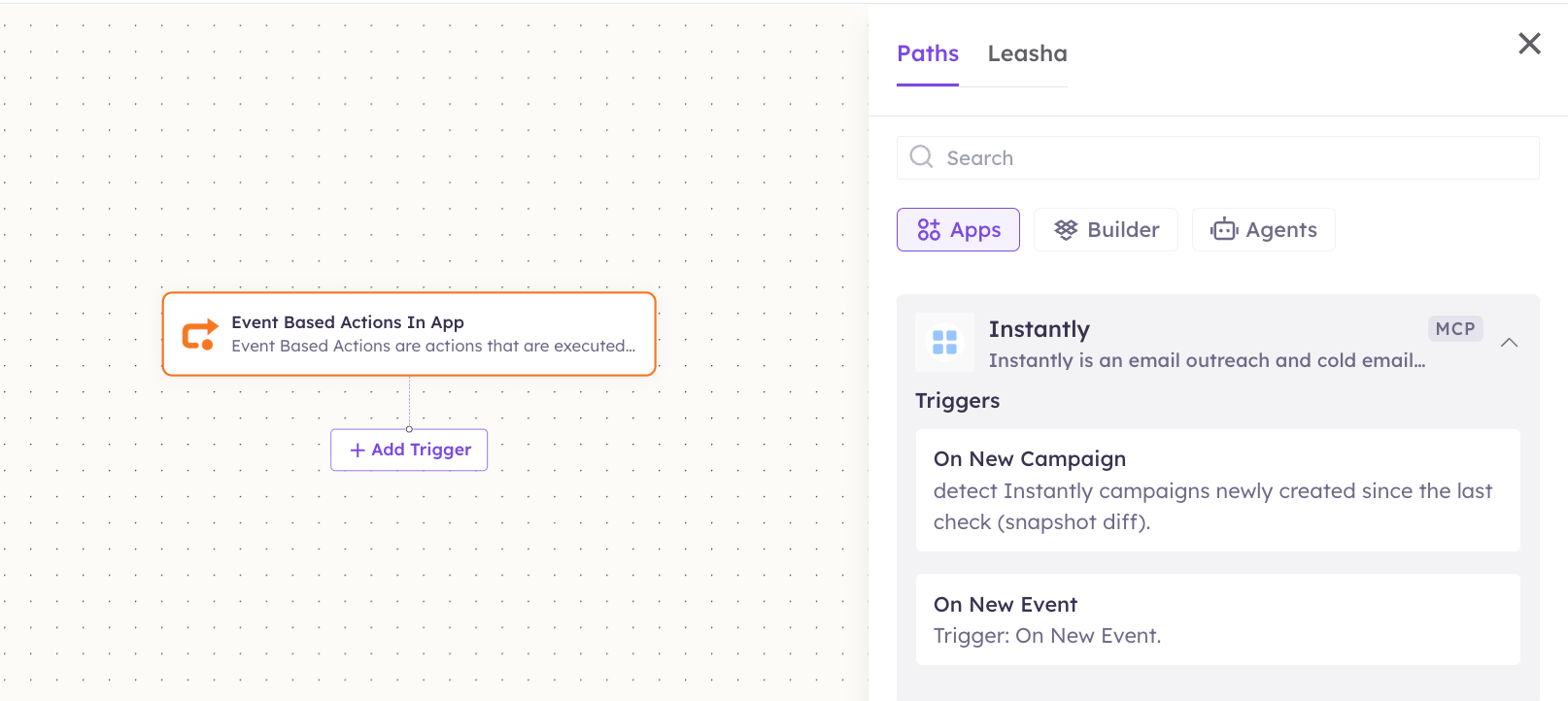The height and width of the screenshot is (701, 1568).
Task: Click the Add Trigger button
Action: click(409, 450)
